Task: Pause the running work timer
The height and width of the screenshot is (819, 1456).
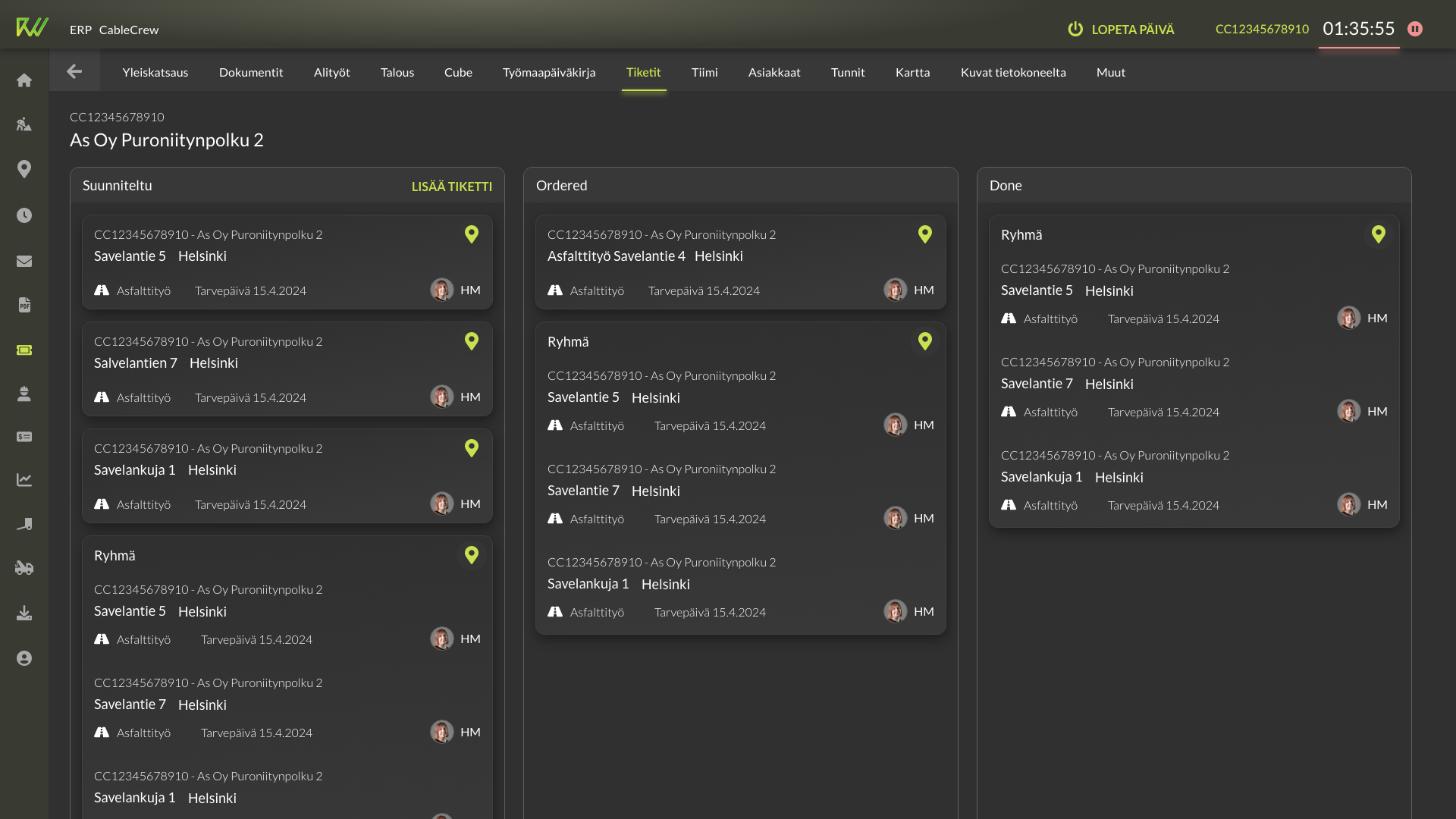Action: point(1415,29)
